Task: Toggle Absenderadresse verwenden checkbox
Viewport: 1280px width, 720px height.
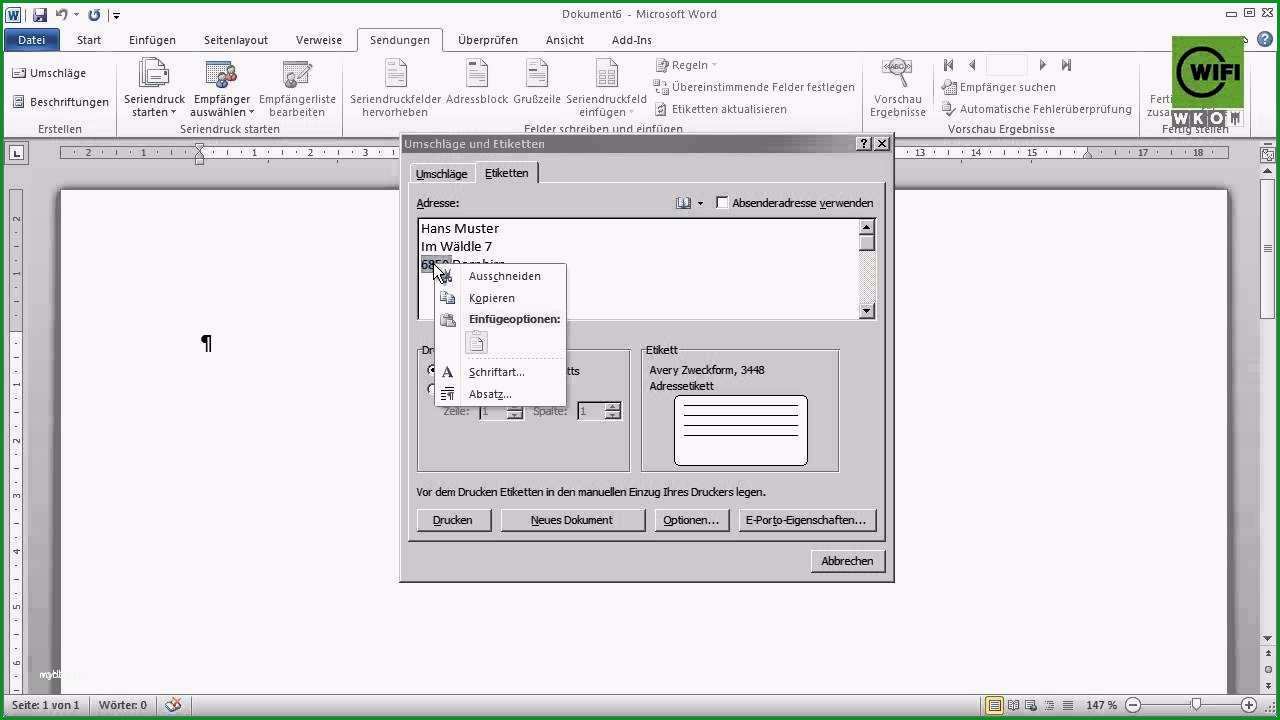Action: pos(722,203)
